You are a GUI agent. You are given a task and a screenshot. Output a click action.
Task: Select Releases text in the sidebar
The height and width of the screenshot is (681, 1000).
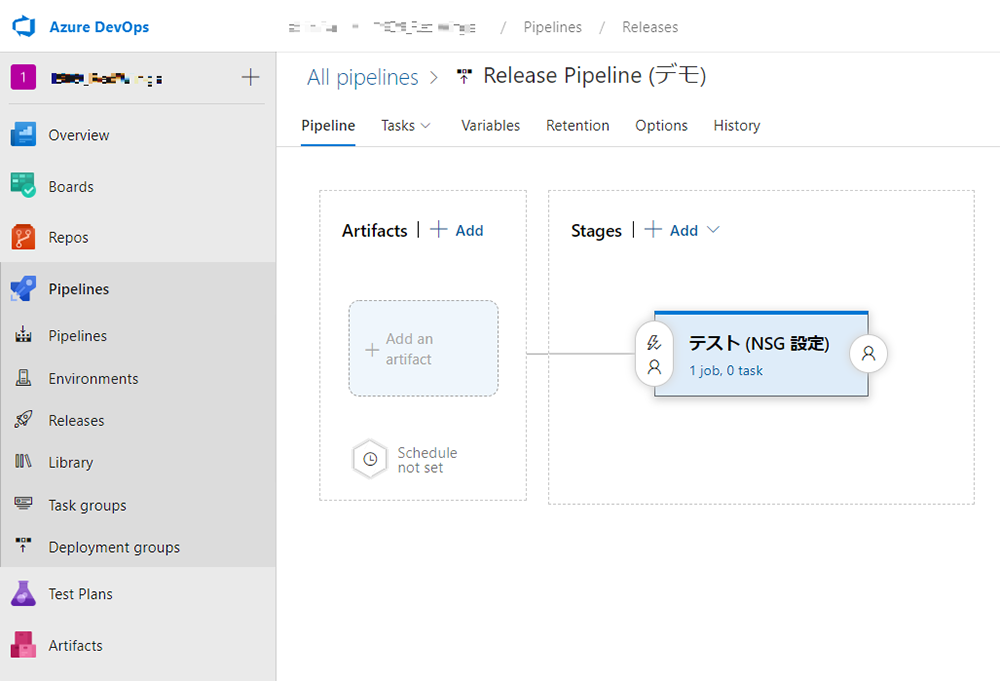[77, 421]
